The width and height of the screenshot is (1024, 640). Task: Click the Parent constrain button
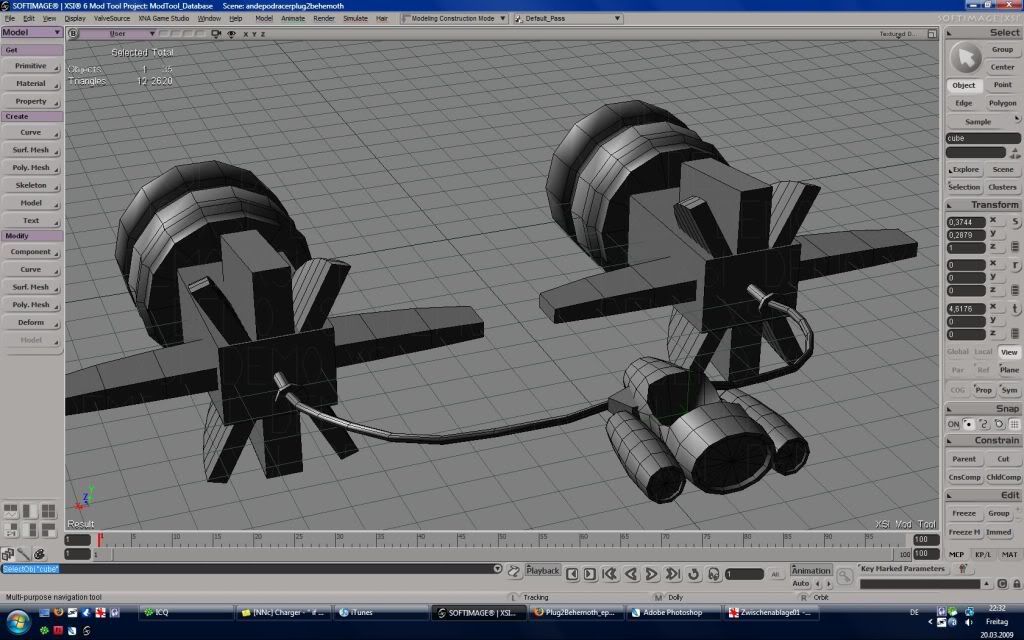pos(963,459)
